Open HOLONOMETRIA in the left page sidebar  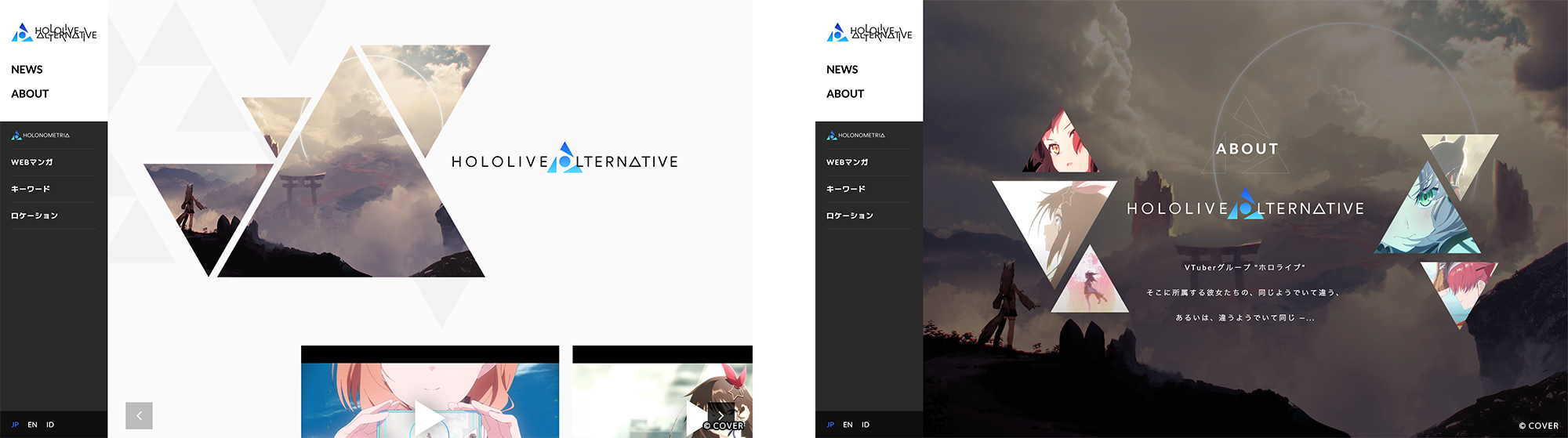41,136
